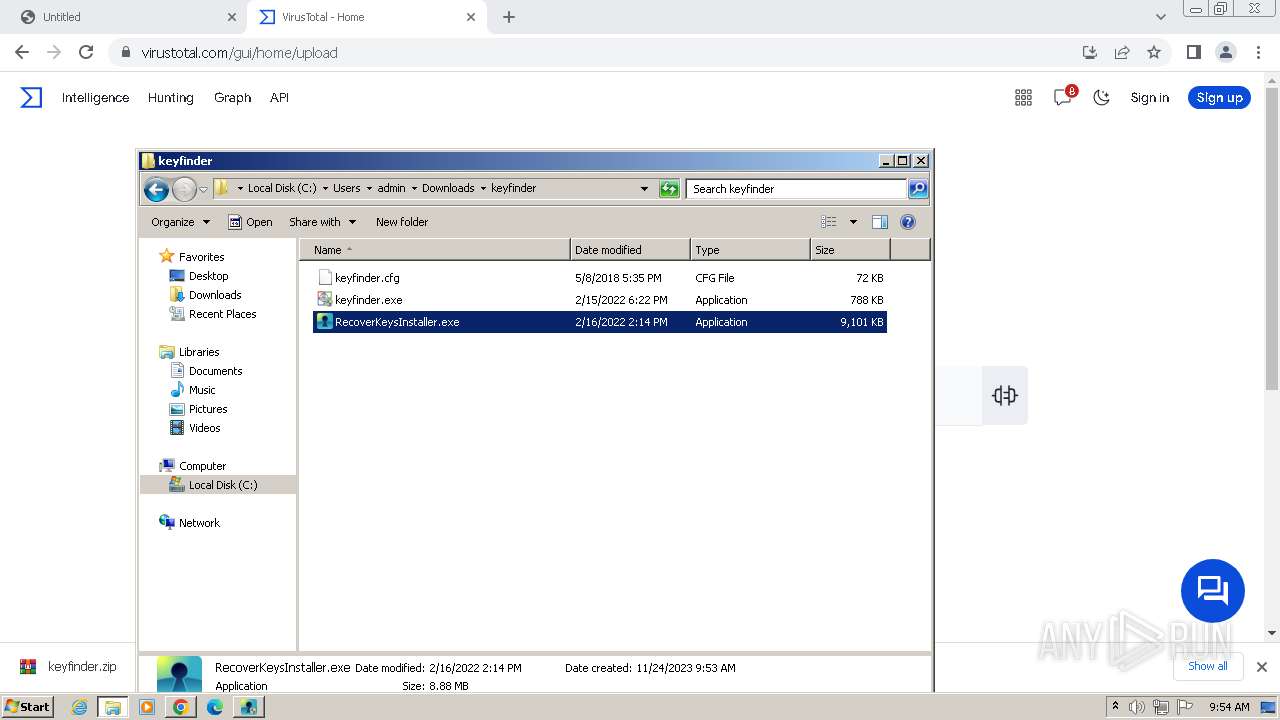Click the RecoverKeysInstaller.exe file icon
1280x720 pixels.
[324, 322]
